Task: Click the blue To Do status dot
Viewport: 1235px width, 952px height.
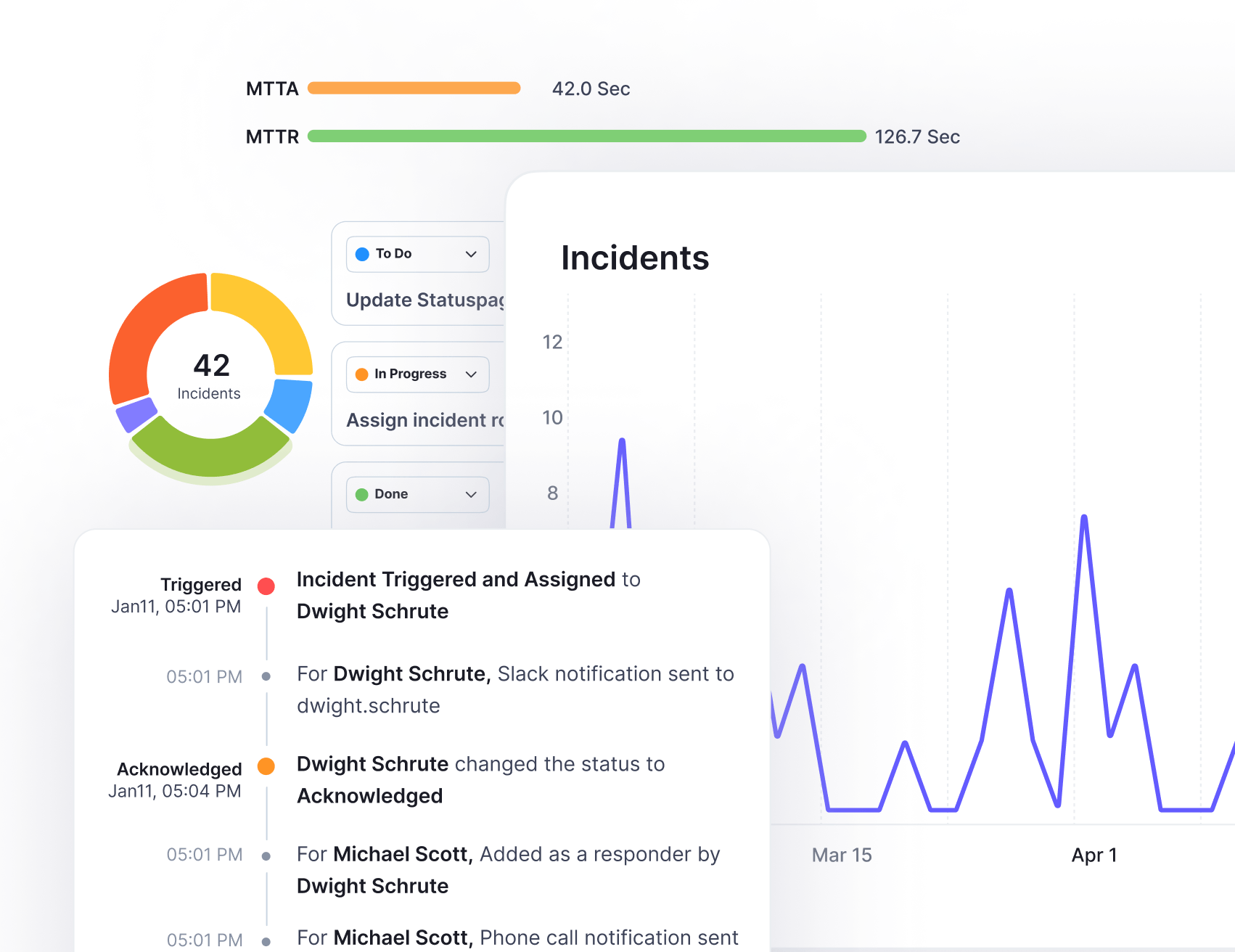Action: click(362, 254)
